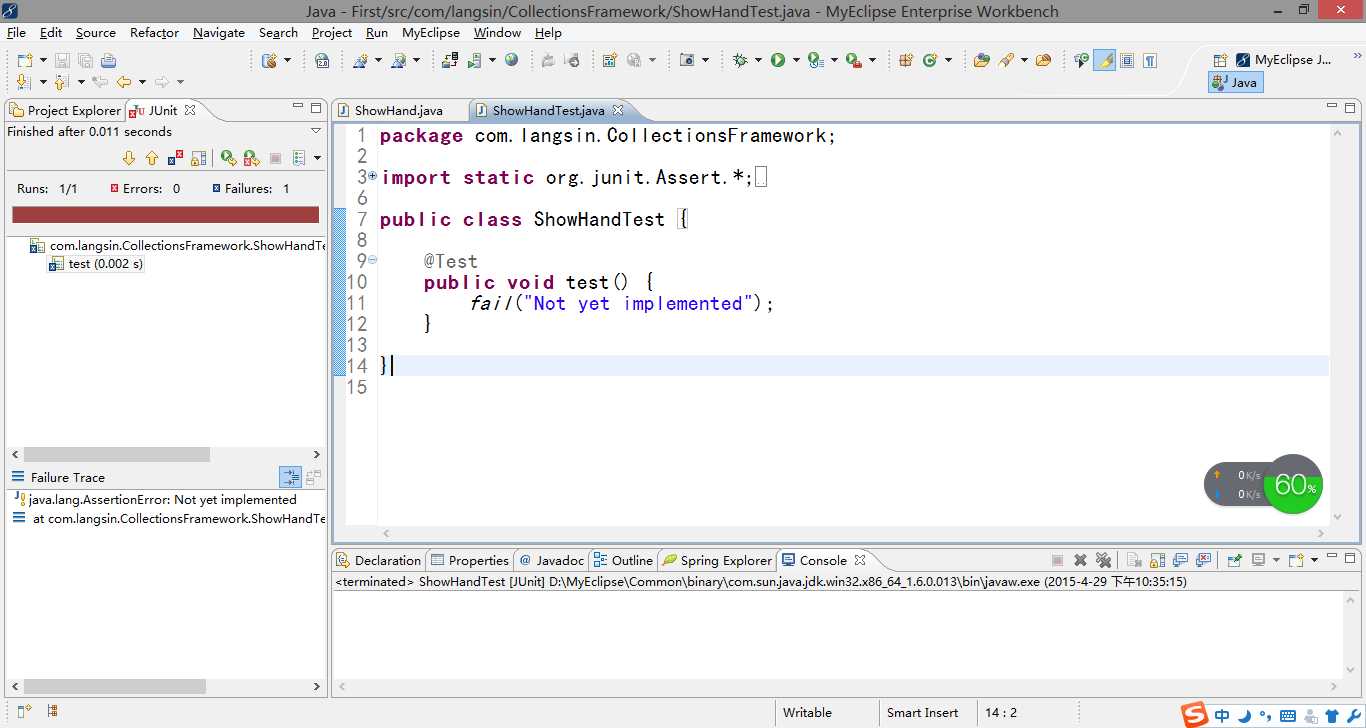Image resolution: width=1366 pixels, height=728 pixels.
Task: Open the Run button dropdown arrow
Action: pyautogui.click(x=796, y=60)
